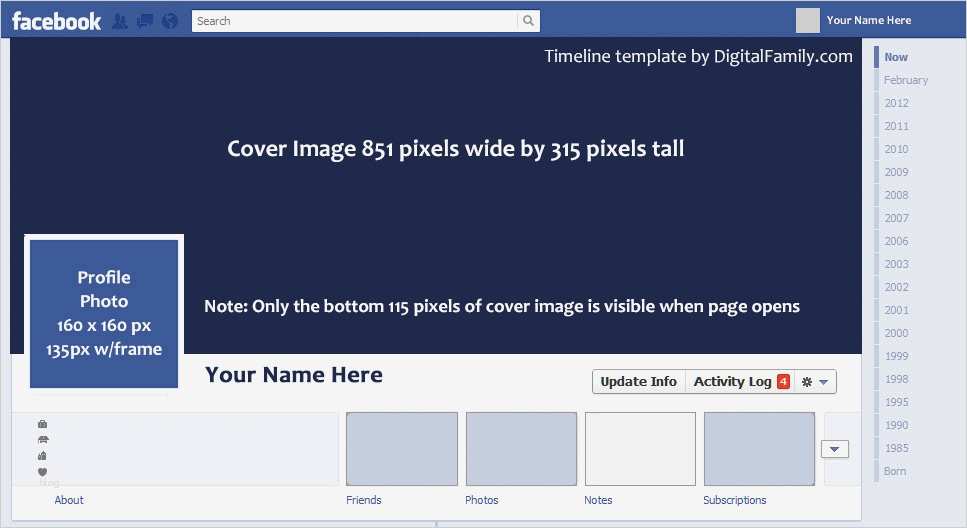Jump to Born on timeline

pyautogui.click(x=895, y=471)
